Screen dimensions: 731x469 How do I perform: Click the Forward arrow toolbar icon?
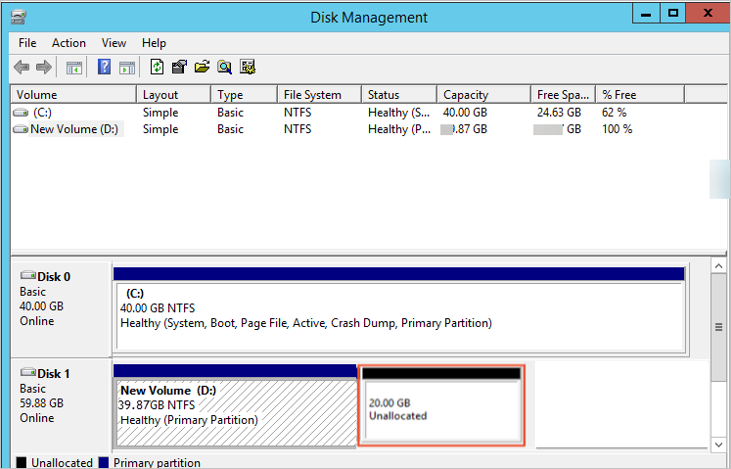[44, 67]
